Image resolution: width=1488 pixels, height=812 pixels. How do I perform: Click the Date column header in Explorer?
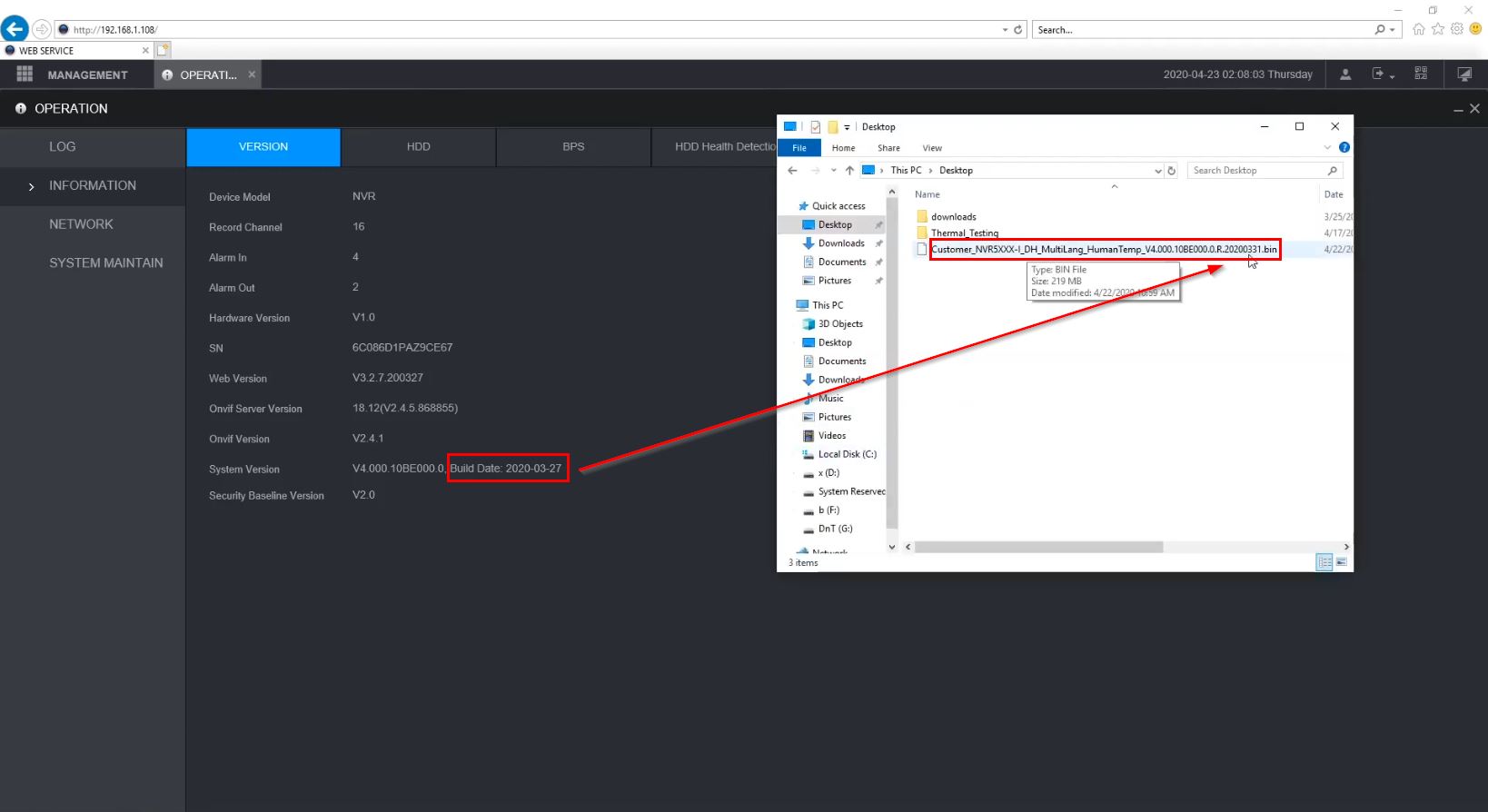(x=1334, y=194)
